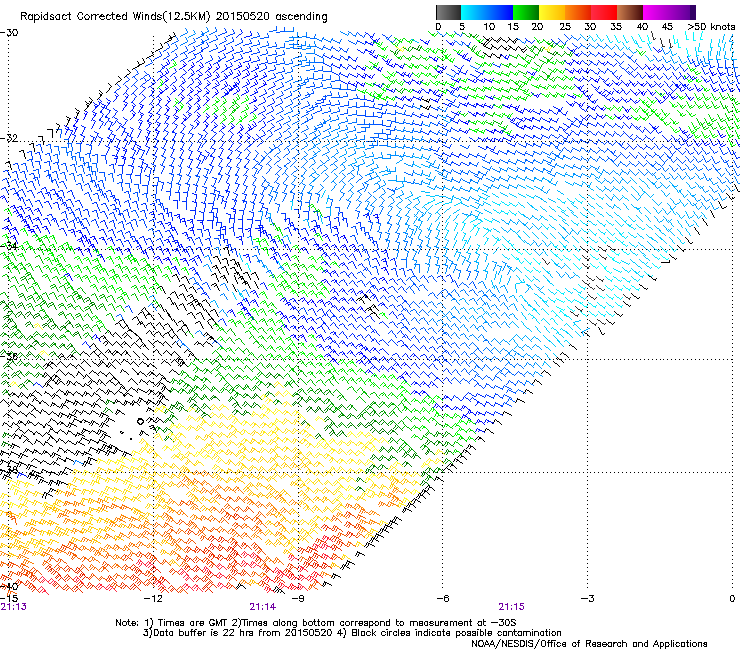Click the '-30' latitude label at the top left

pyautogui.click(x=9, y=33)
